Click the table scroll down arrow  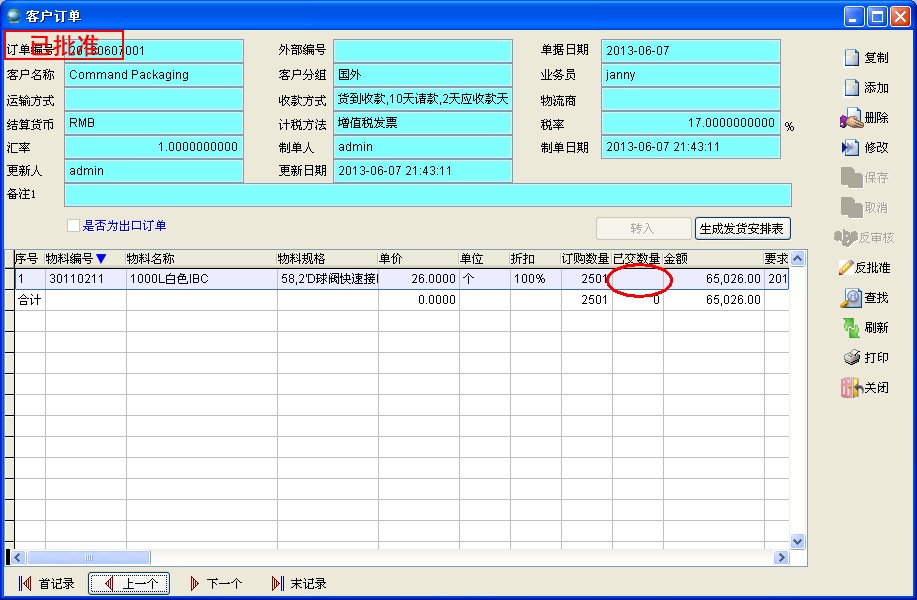[x=798, y=541]
